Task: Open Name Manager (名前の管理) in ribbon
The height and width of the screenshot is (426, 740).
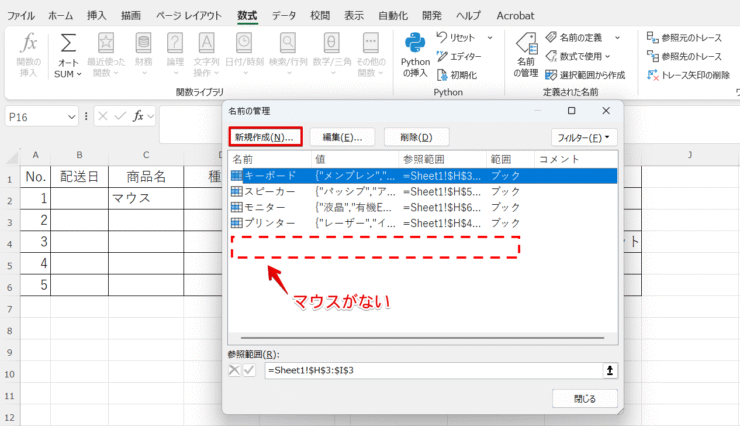Action: 526,55
